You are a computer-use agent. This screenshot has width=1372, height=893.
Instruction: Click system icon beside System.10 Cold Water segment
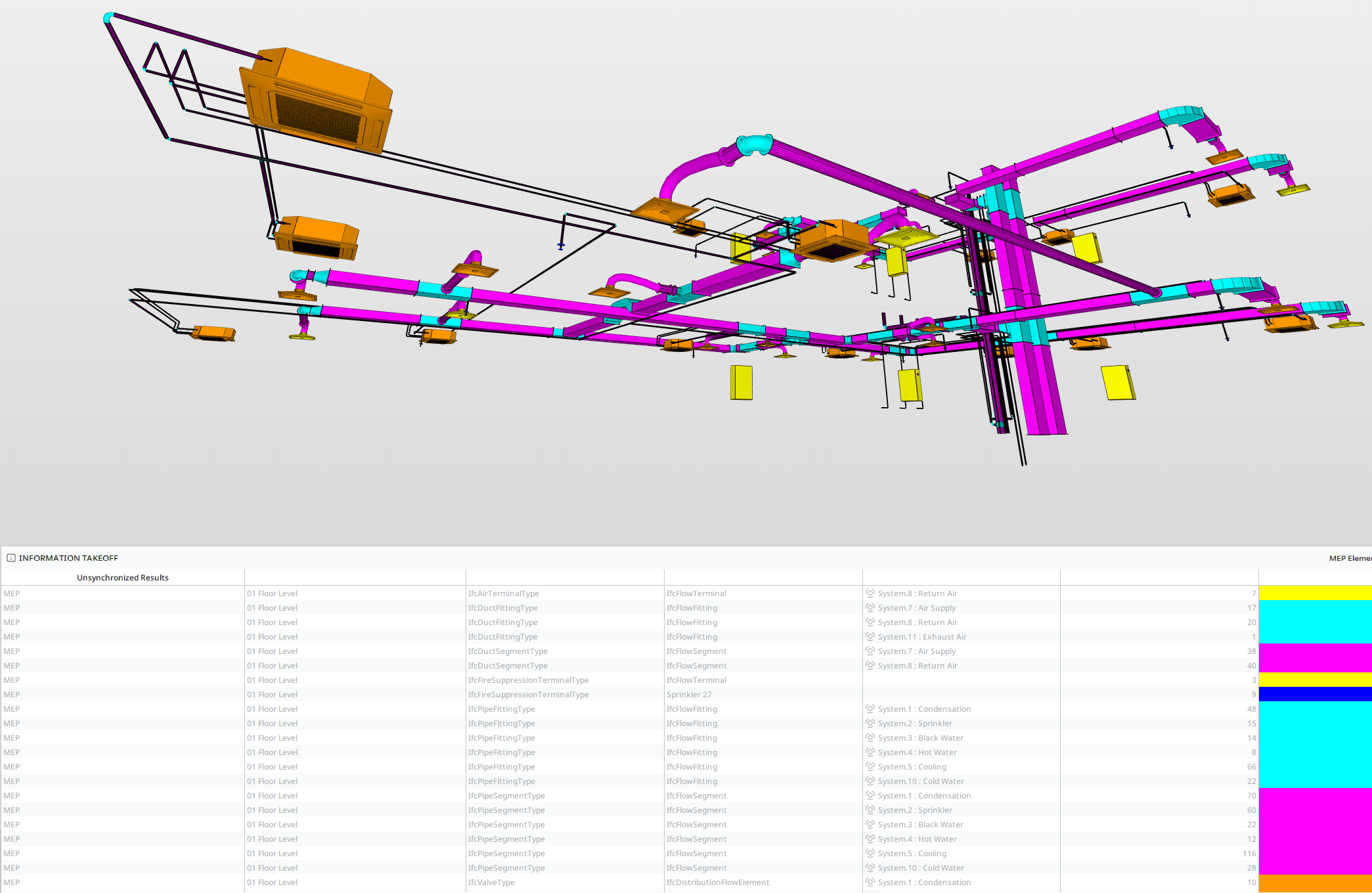click(870, 867)
